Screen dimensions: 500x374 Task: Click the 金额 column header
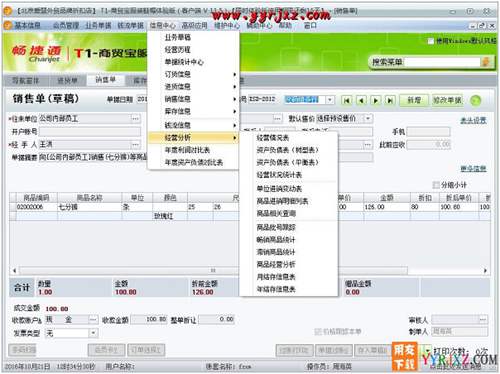click(x=387, y=198)
